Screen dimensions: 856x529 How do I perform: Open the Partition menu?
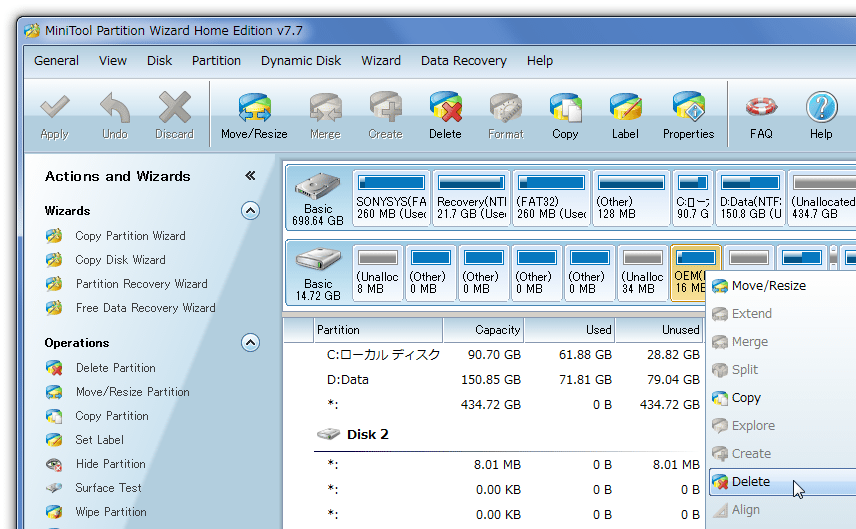(216, 61)
